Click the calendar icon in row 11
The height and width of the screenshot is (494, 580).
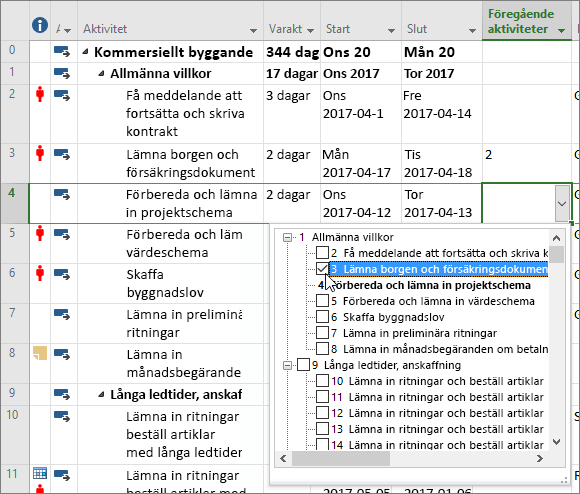pyautogui.click(x=40, y=473)
